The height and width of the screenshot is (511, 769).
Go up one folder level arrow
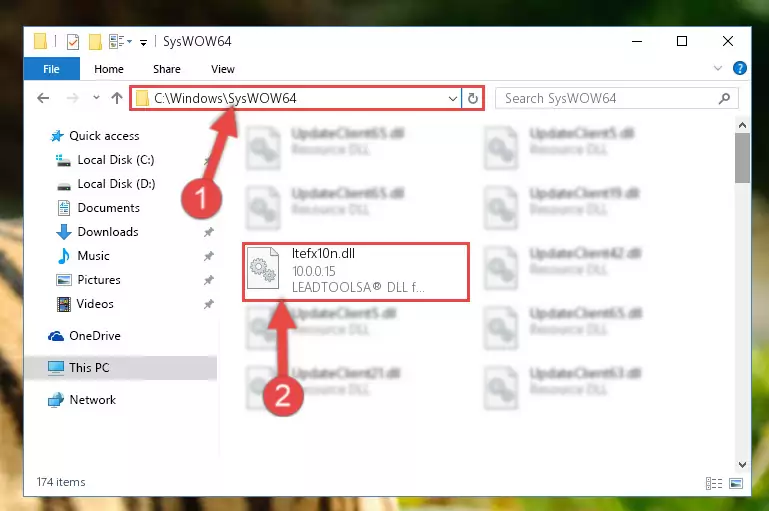117,98
